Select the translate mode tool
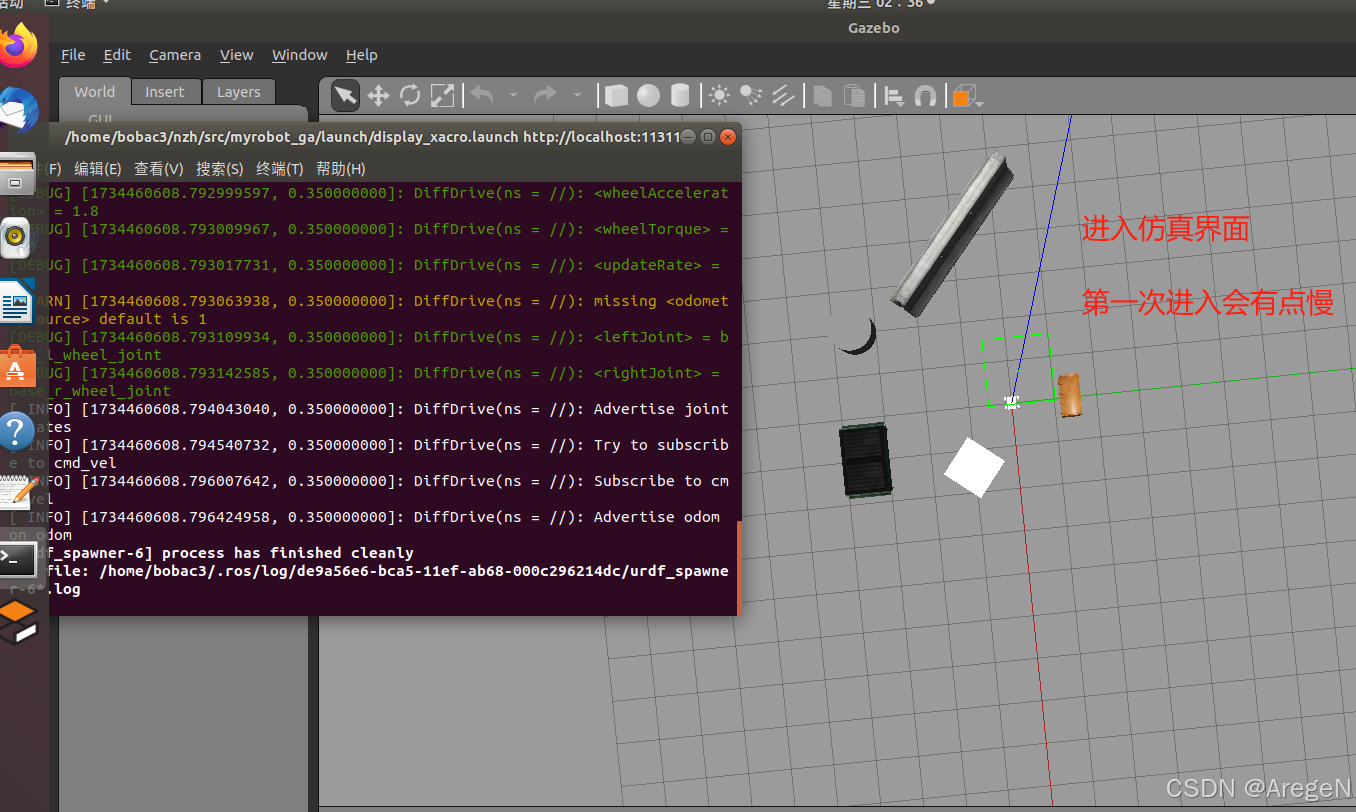 [x=378, y=95]
